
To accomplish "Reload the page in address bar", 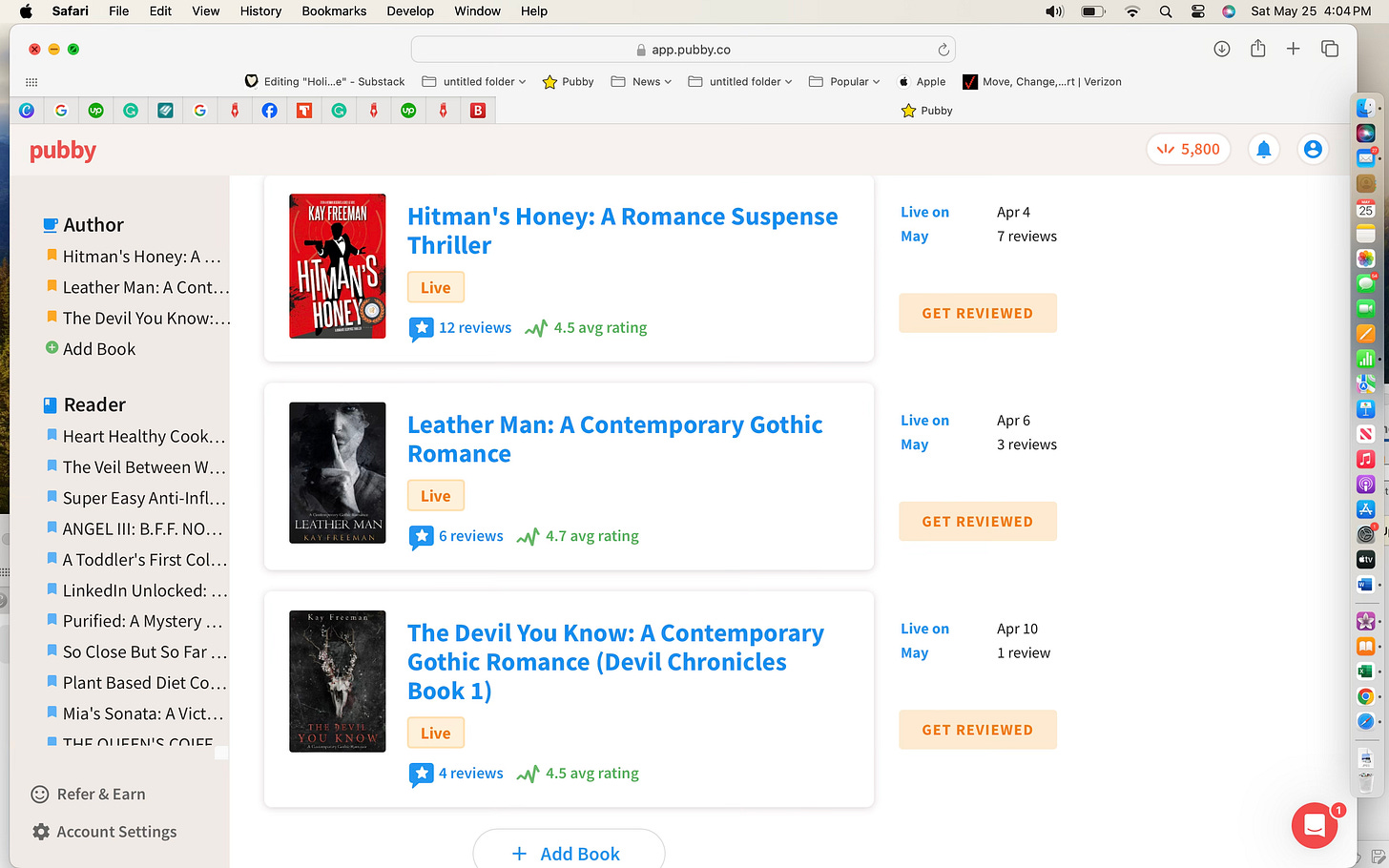I will (943, 50).
